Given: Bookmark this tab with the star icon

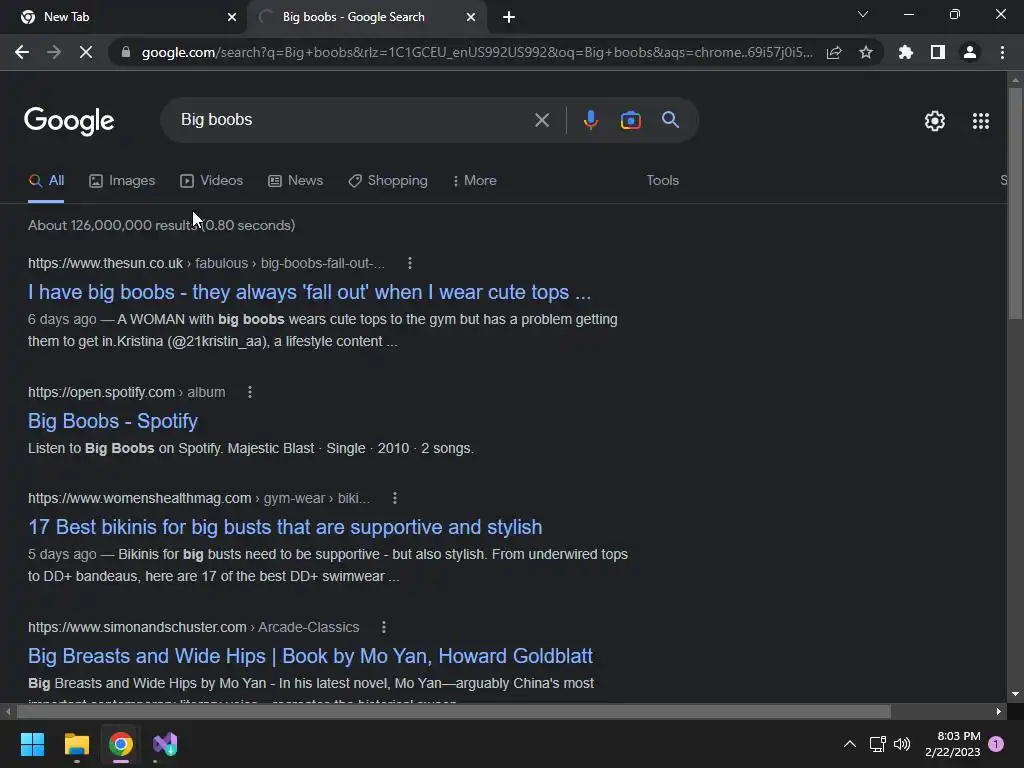Looking at the screenshot, I should coord(866,52).
